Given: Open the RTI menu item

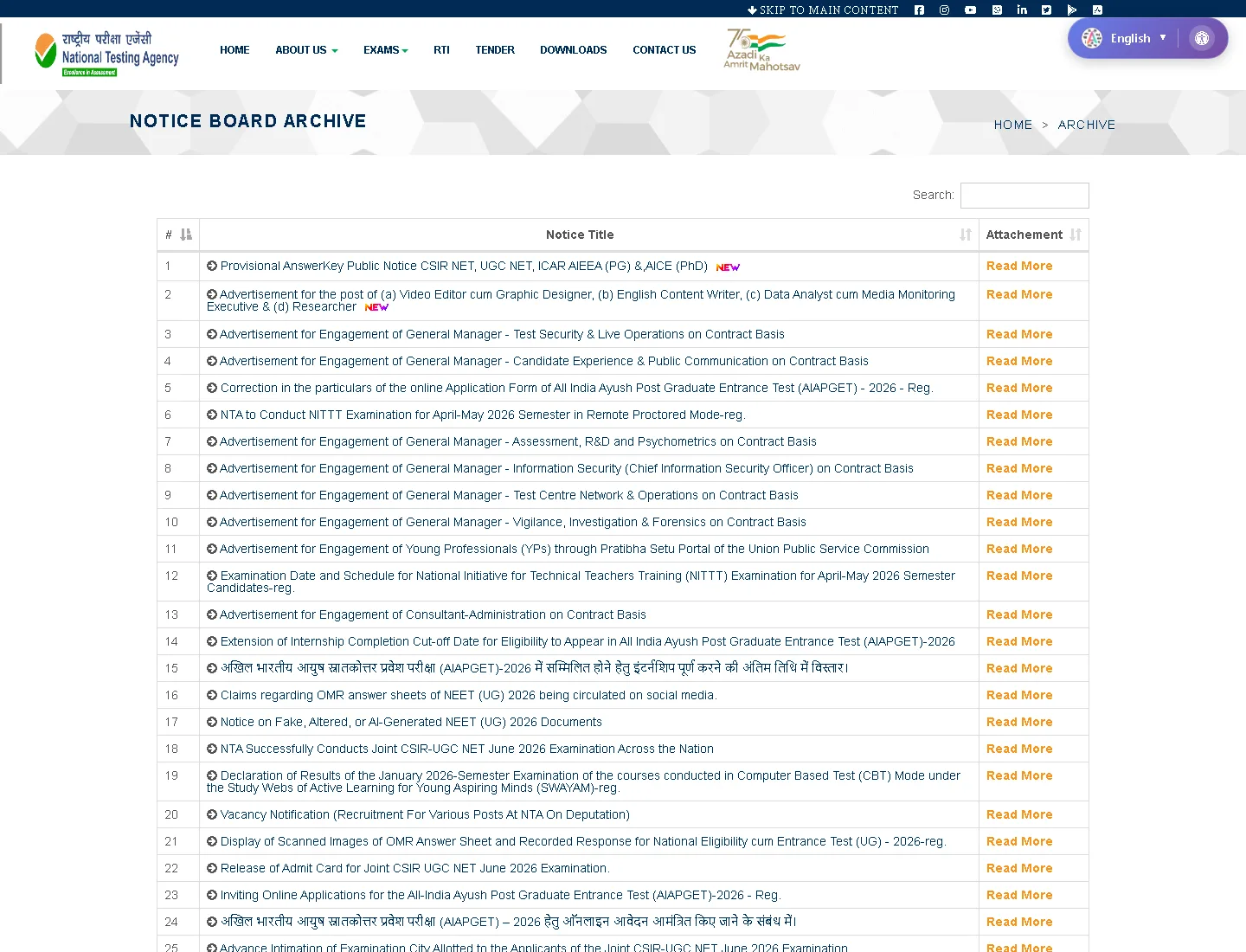Looking at the screenshot, I should pyautogui.click(x=441, y=50).
